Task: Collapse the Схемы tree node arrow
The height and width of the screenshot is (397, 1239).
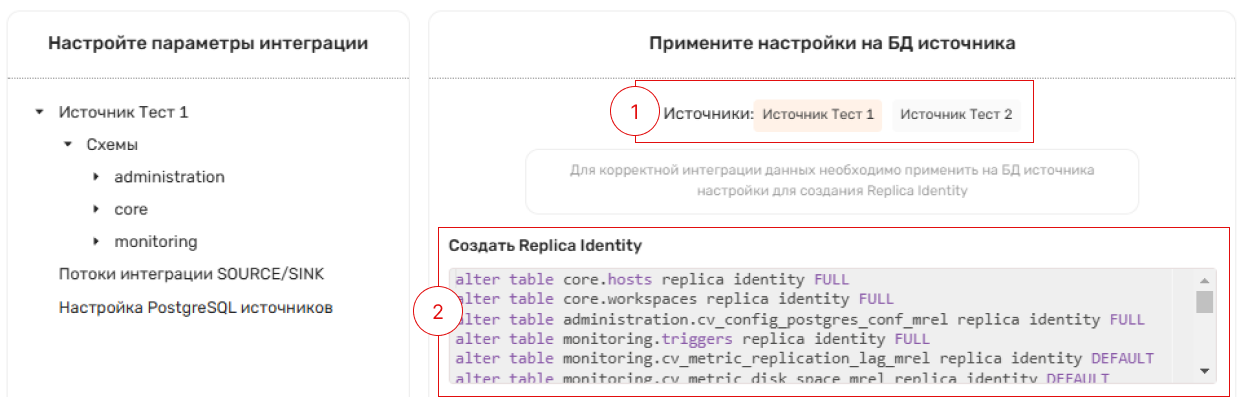Action: point(68,145)
